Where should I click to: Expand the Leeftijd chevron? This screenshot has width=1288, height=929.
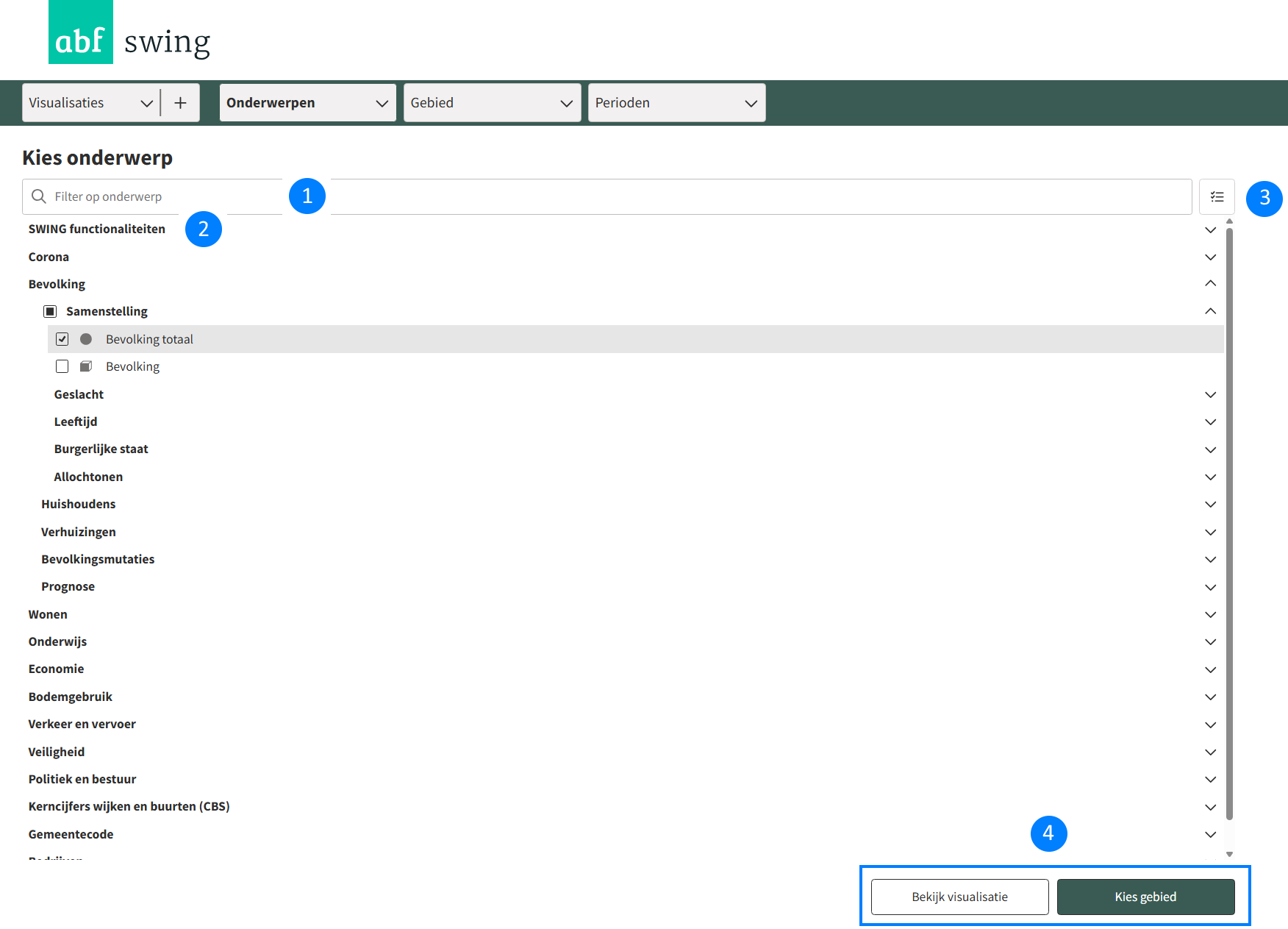click(1210, 421)
